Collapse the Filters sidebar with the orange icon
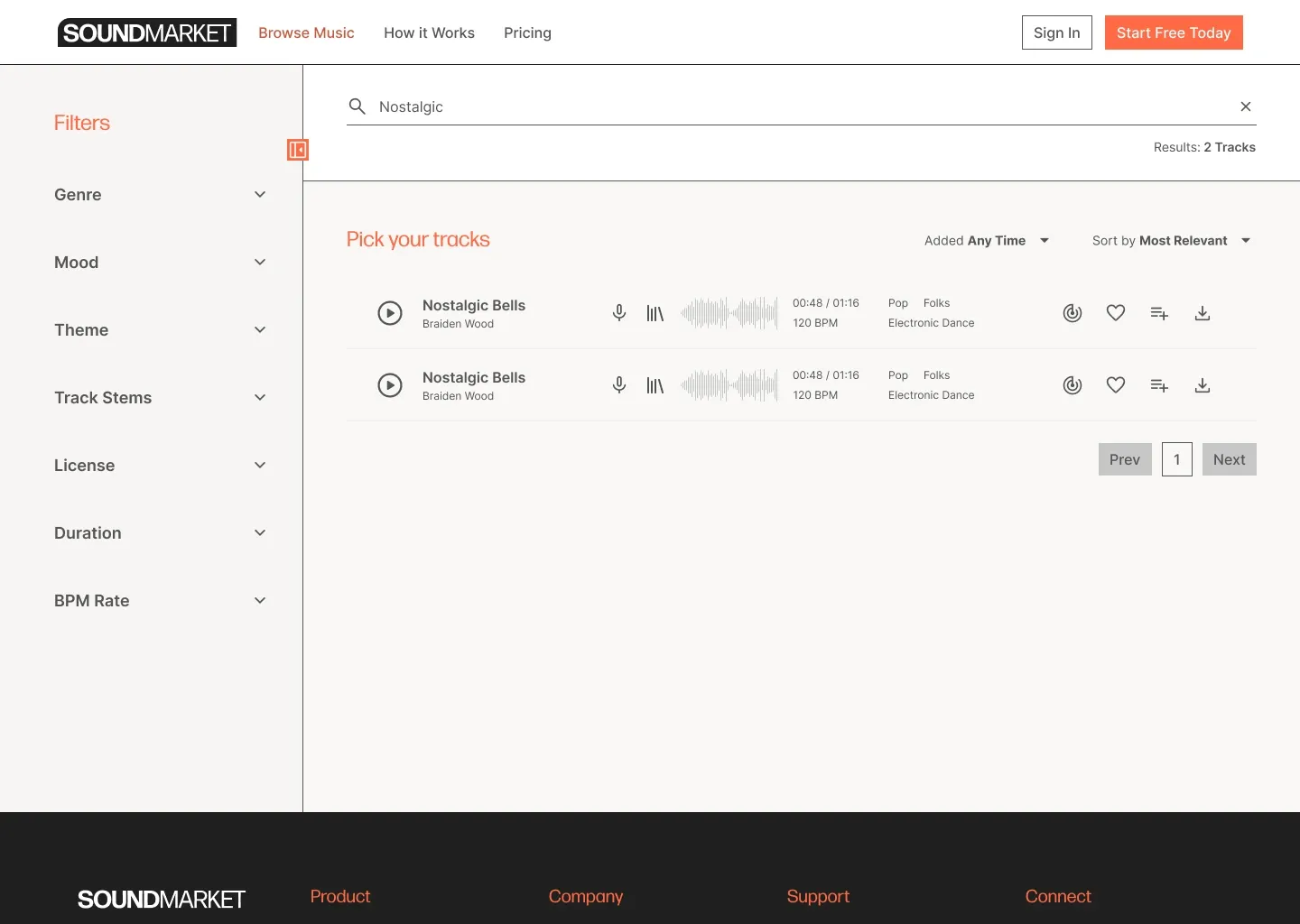The width and height of the screenshot is (1300, 924). tap(298, 150)
